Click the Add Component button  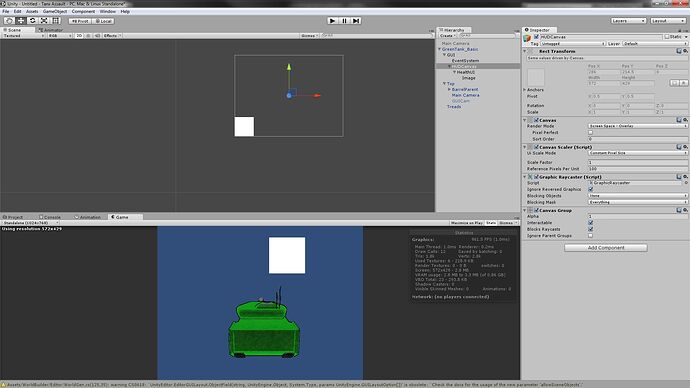(x=606, y=248)
